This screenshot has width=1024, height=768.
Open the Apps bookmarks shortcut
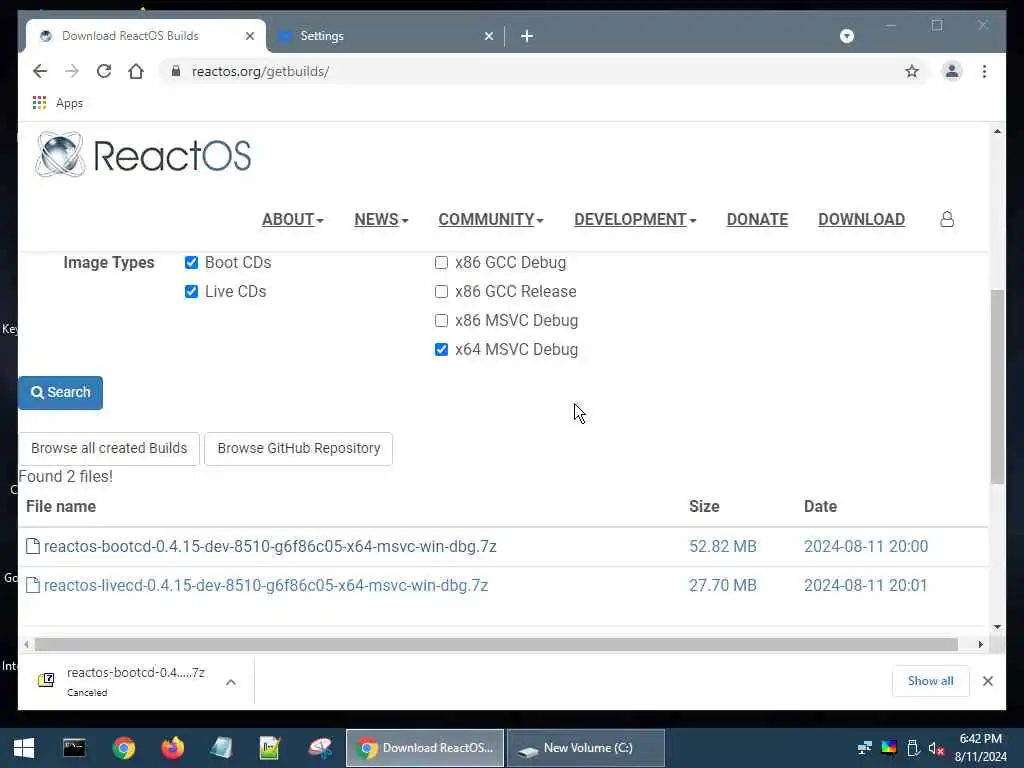tap(57, 103)
